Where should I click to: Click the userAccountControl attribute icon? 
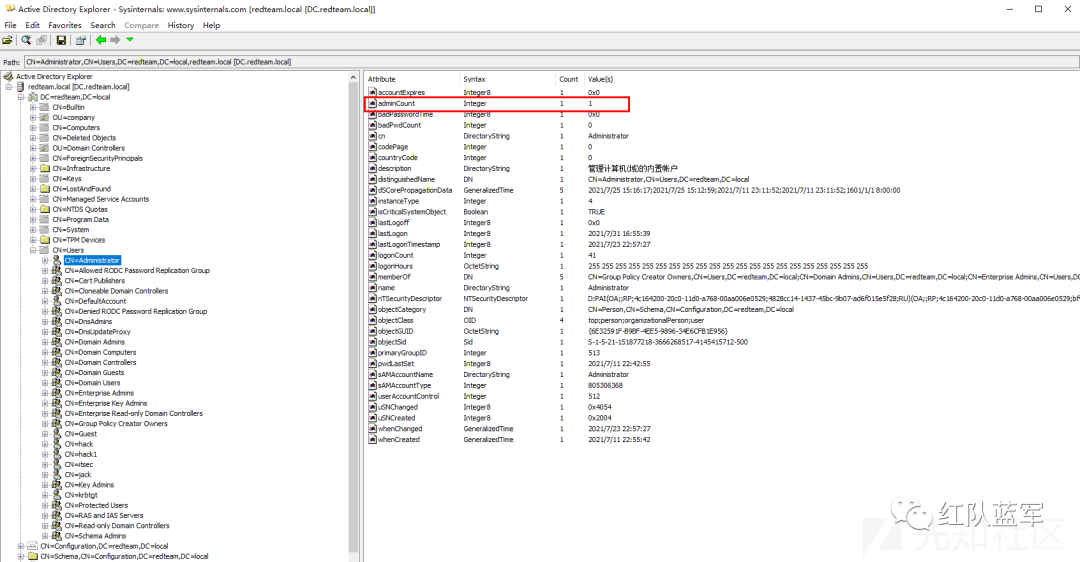click(x=373, y=396)
